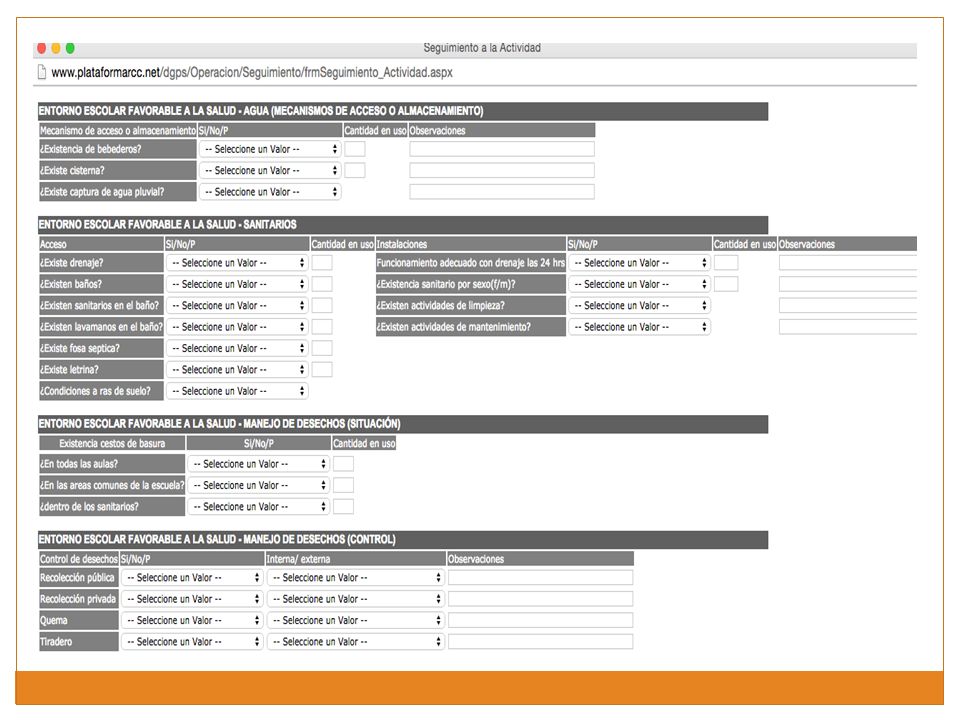Open dropdown for ¿Existen actividades de limpieza?
Screen dimensions: 960x720
pos(639,306)
